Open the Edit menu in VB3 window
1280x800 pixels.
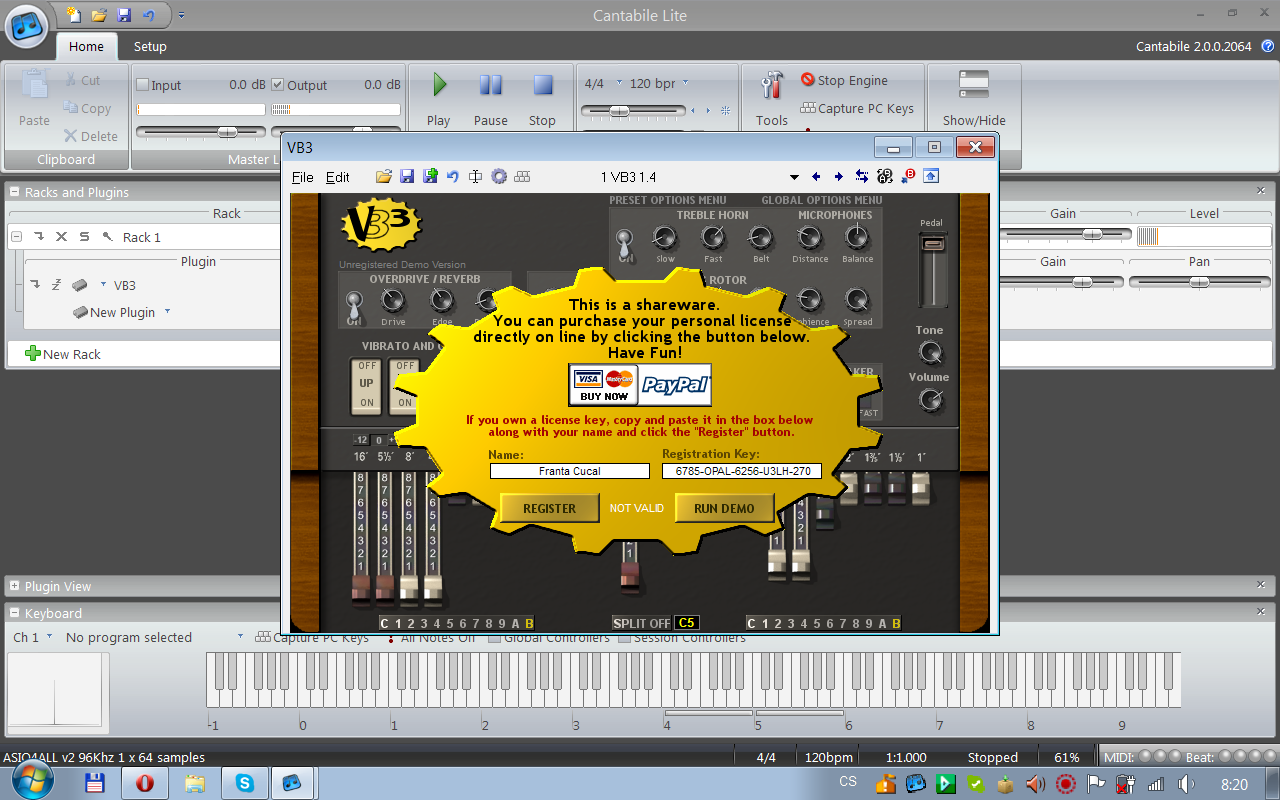click(x=338, y=177)
